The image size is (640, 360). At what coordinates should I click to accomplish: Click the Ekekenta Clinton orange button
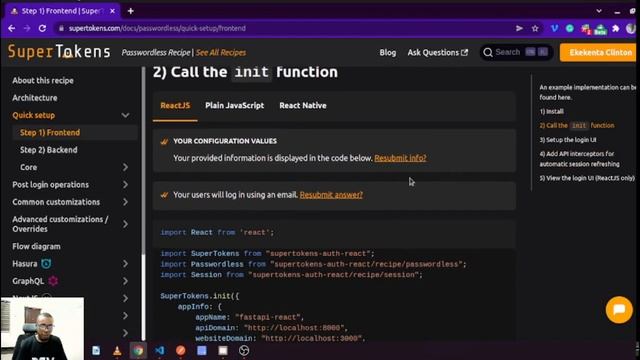[599, 53]
